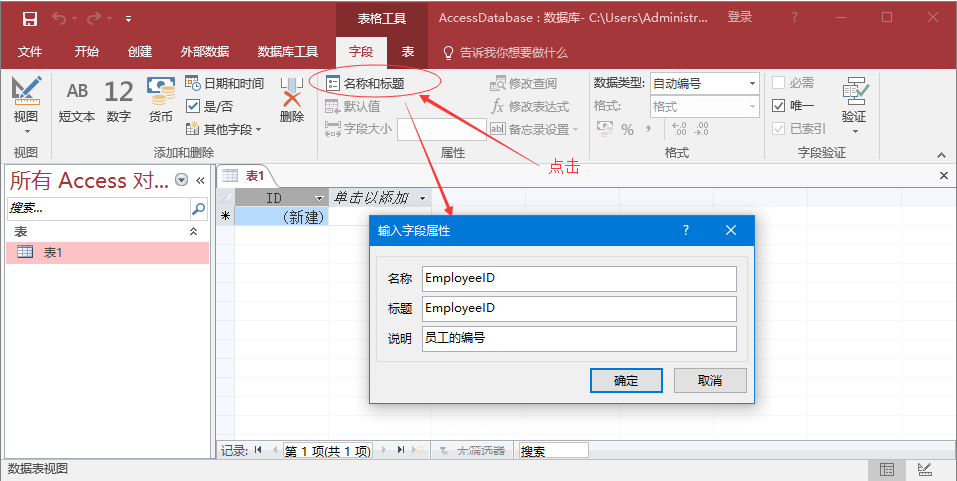The width and height of the screenshot is (957, 481).
Task: Switch to datasheet view icon in status bar
Action: click(x=886, y=469)
